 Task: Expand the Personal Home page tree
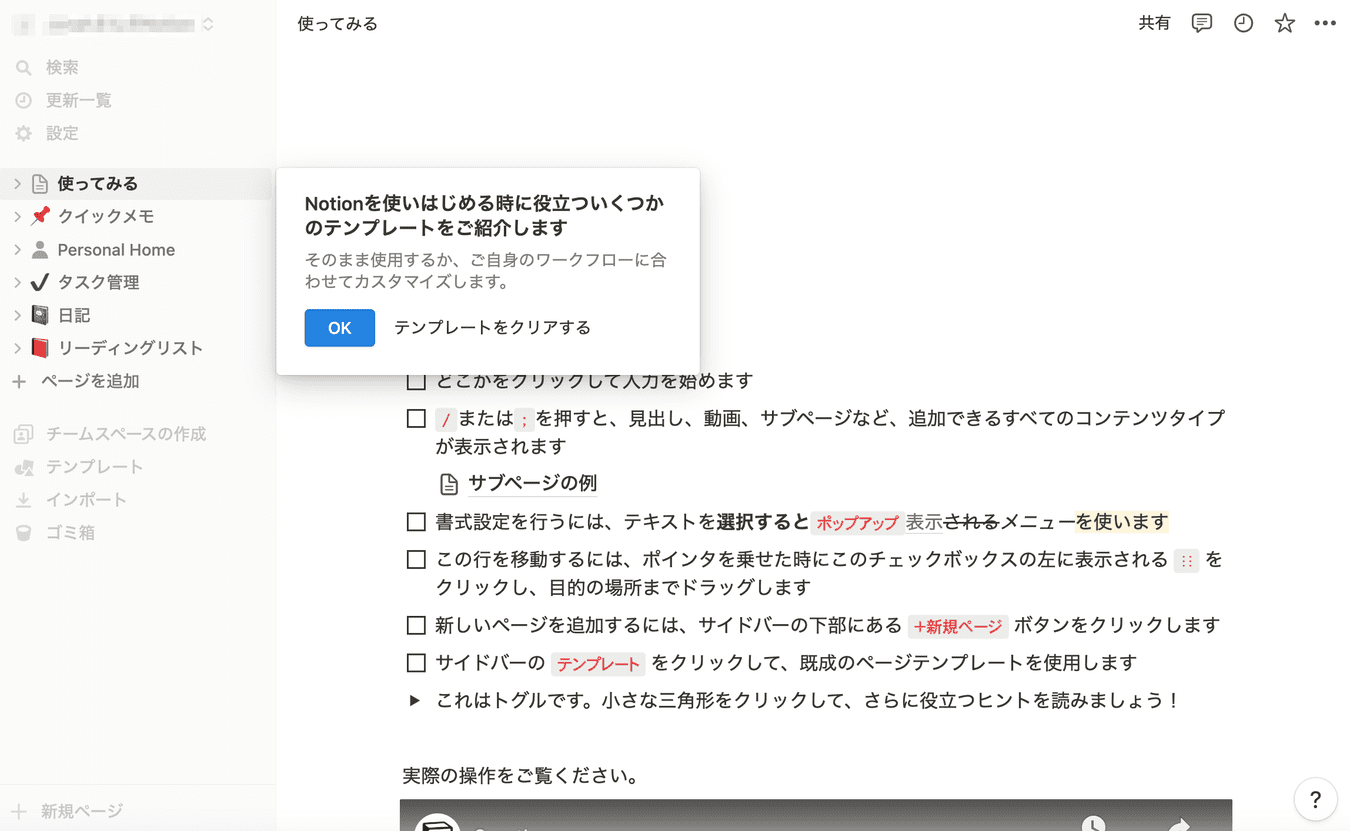(x=17, y=250)
